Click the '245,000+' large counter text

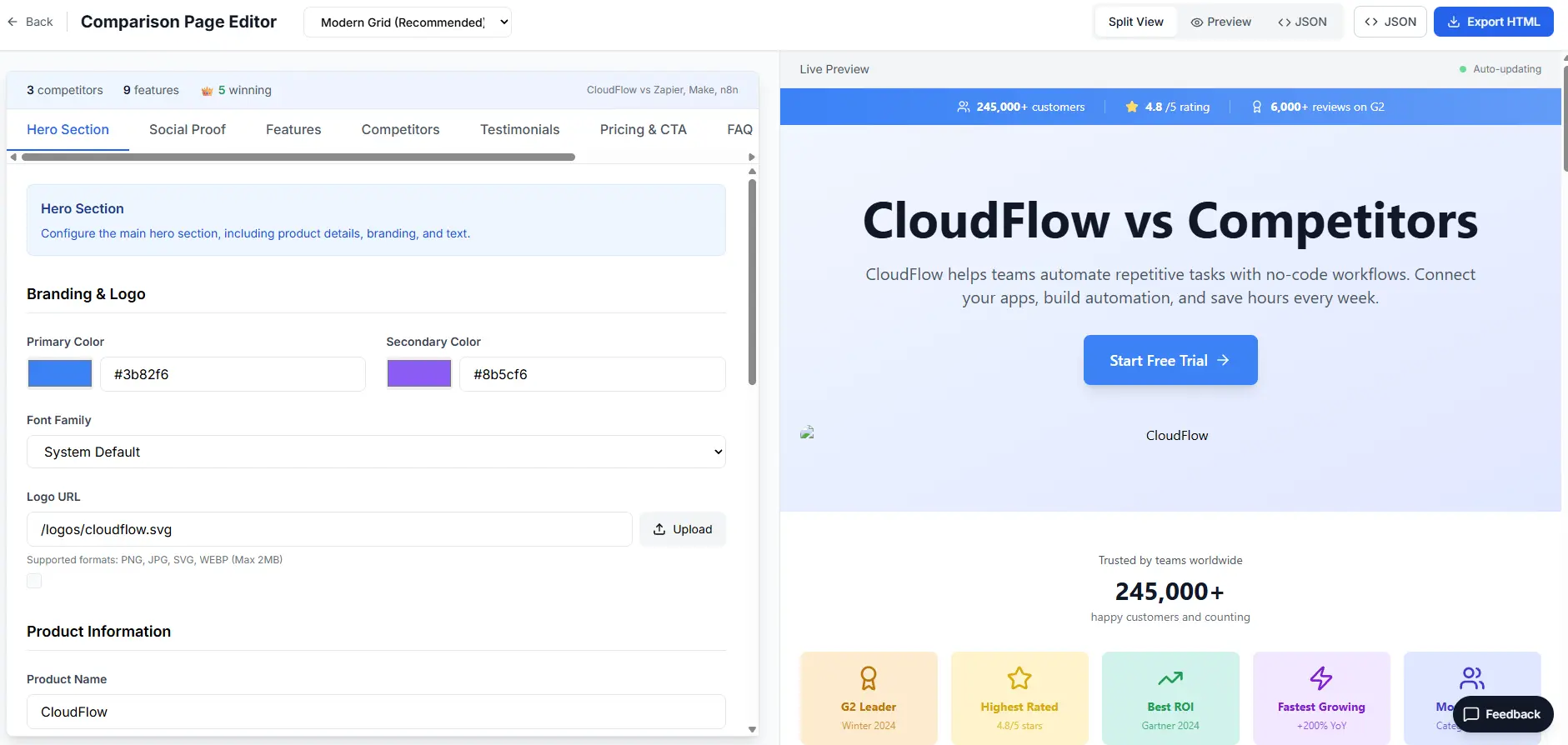(1170, 592)
